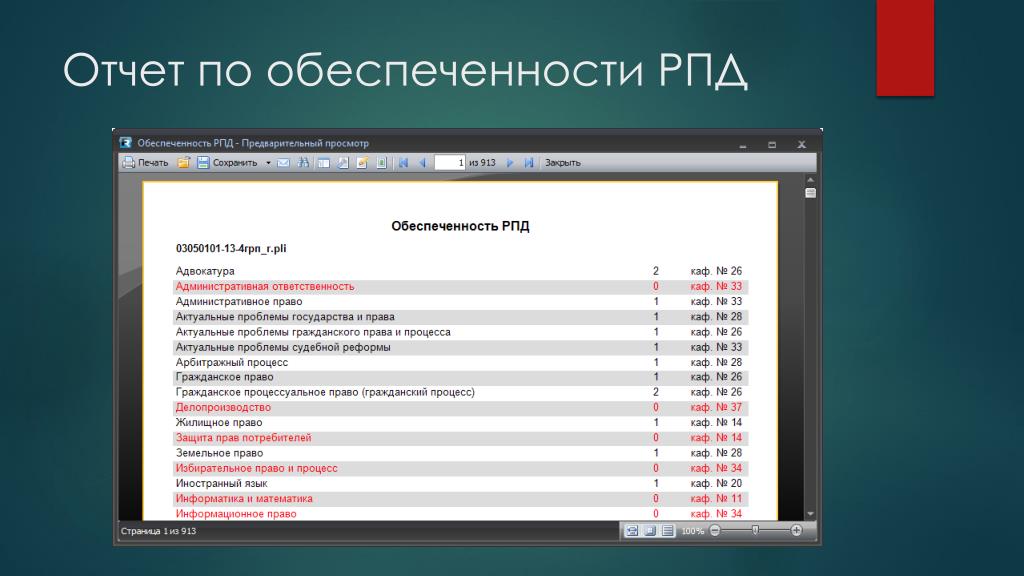Viewport: 1024px width, 576px height.
Task: Open report file via folder icon
Action: coord(184,163)
